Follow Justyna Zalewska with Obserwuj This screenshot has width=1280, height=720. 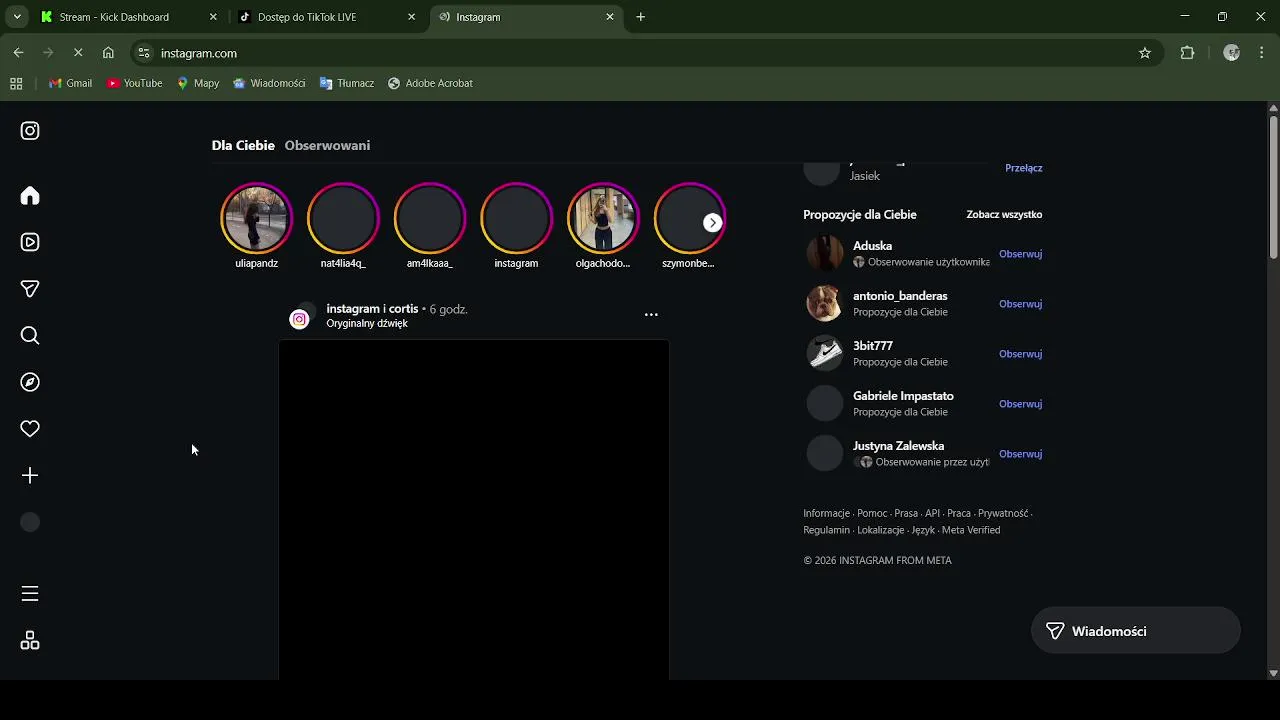[1020, 454]
